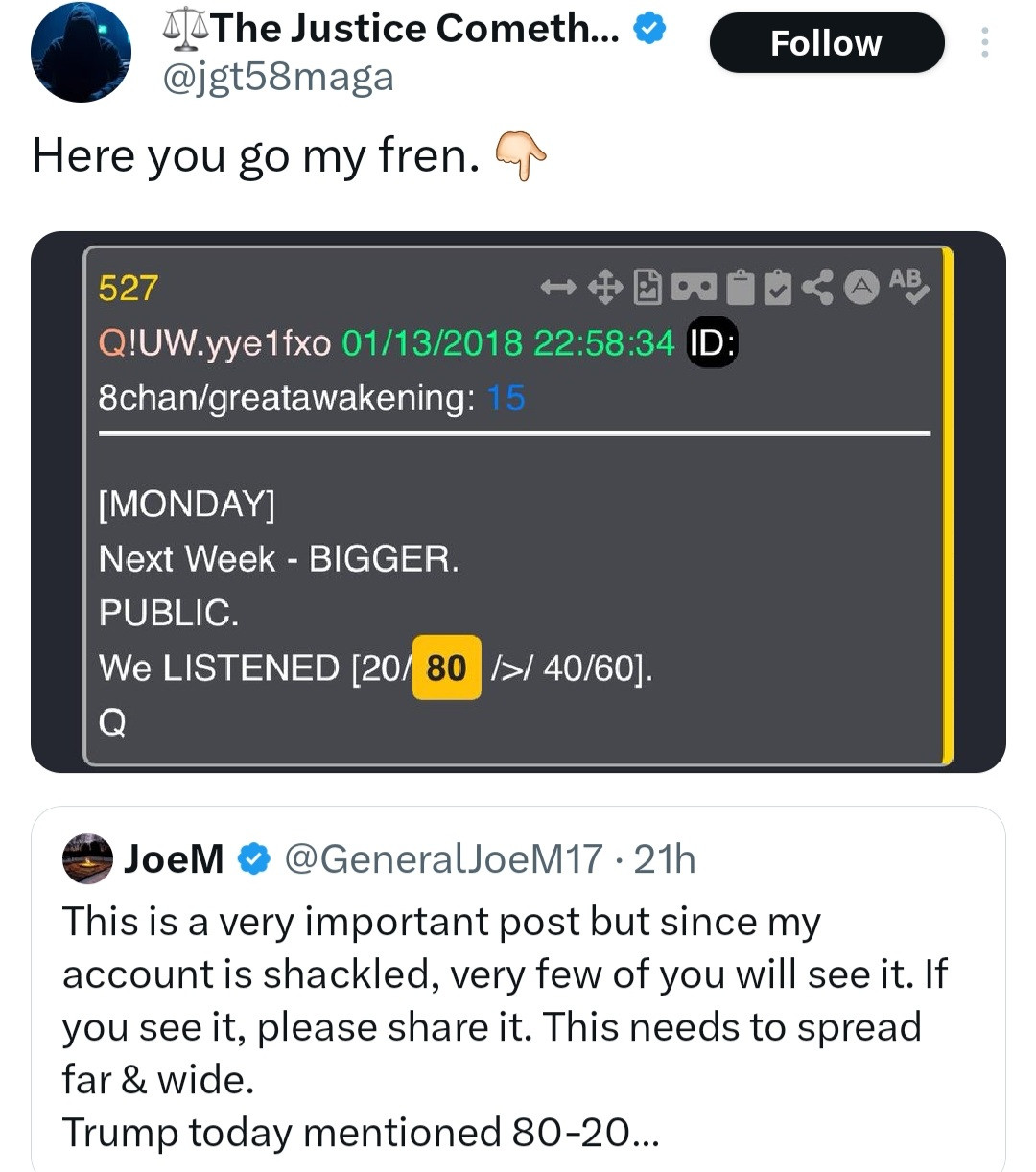Click the AB spellcheck icon

[907, 285]
